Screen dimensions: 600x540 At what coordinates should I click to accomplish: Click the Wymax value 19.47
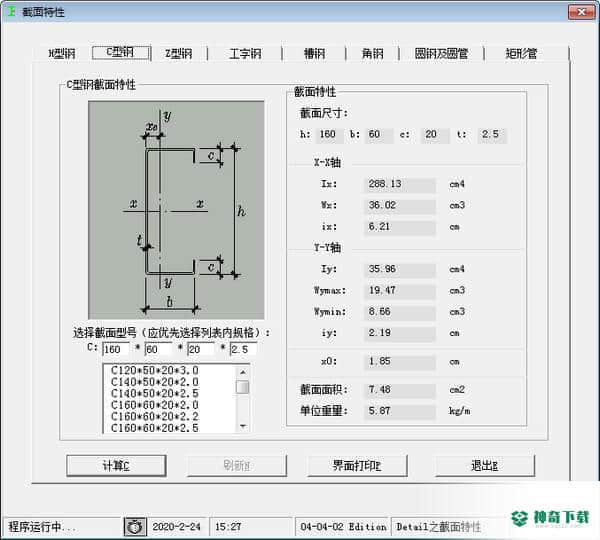point(399,291)
